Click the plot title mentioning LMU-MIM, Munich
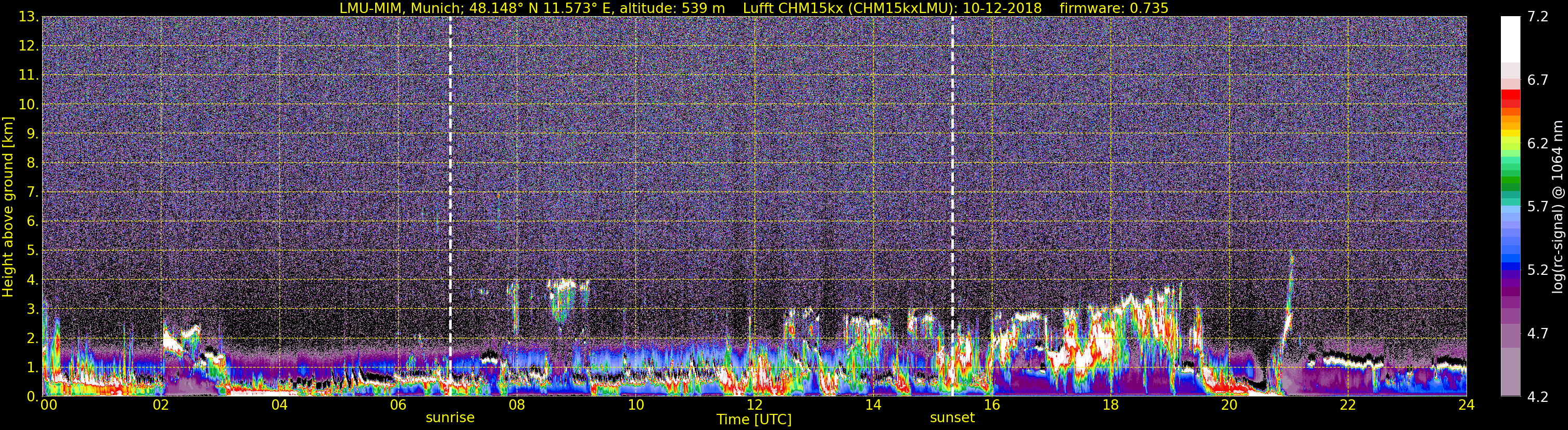This screenshot has width=1568, height=430. (754, 8)
